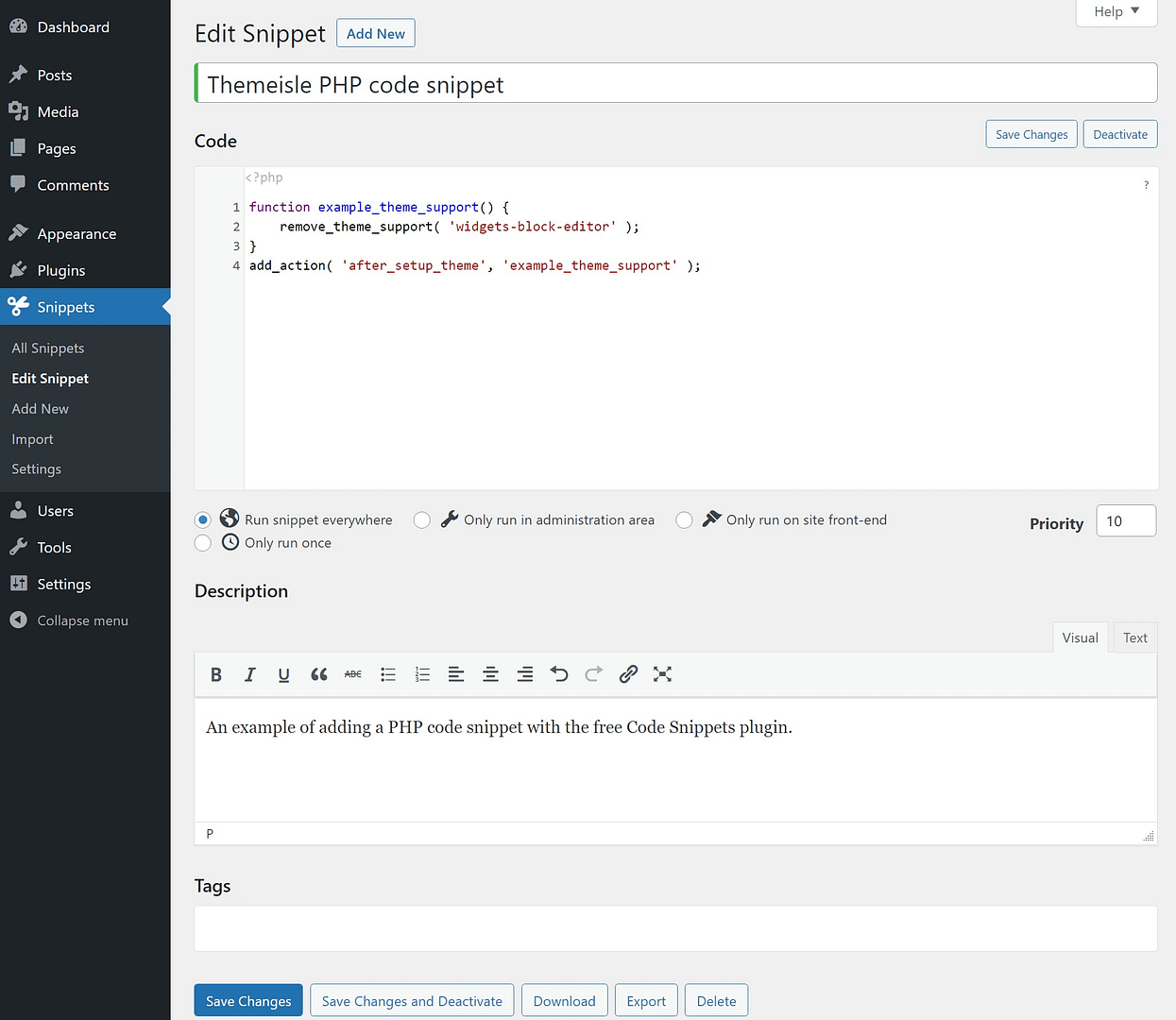This screenshot has height=1020, width=1176.
Task: Apply italic formatting in the editor toolbar
Action: coord(249,674)
